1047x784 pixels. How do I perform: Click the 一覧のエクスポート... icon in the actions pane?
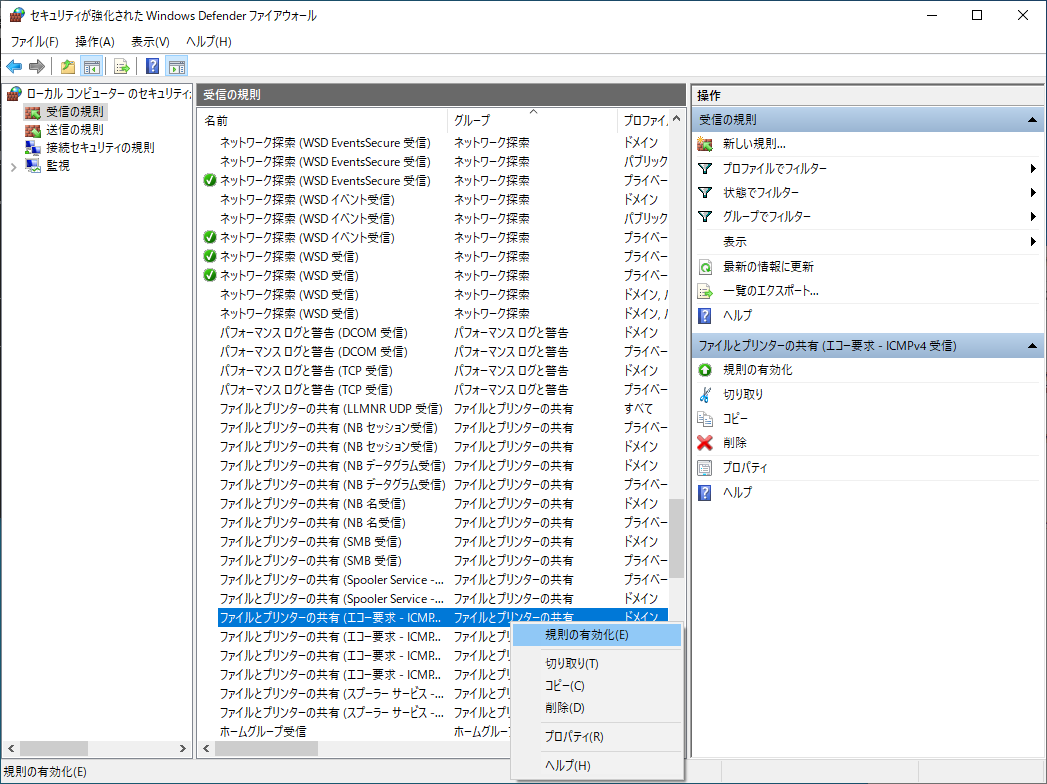point(705,291)
